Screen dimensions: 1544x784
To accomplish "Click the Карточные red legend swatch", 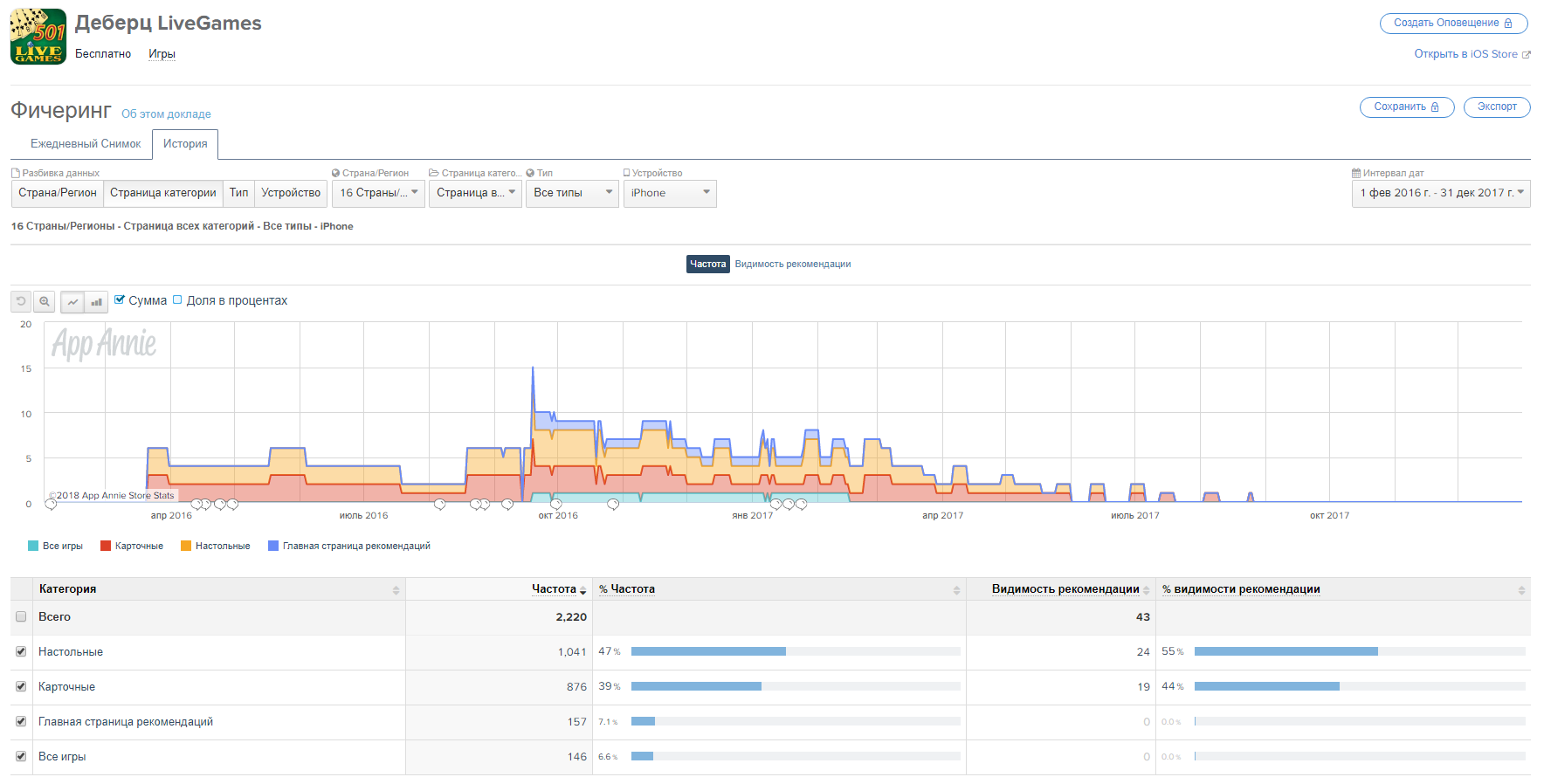I will pos(106,546).
